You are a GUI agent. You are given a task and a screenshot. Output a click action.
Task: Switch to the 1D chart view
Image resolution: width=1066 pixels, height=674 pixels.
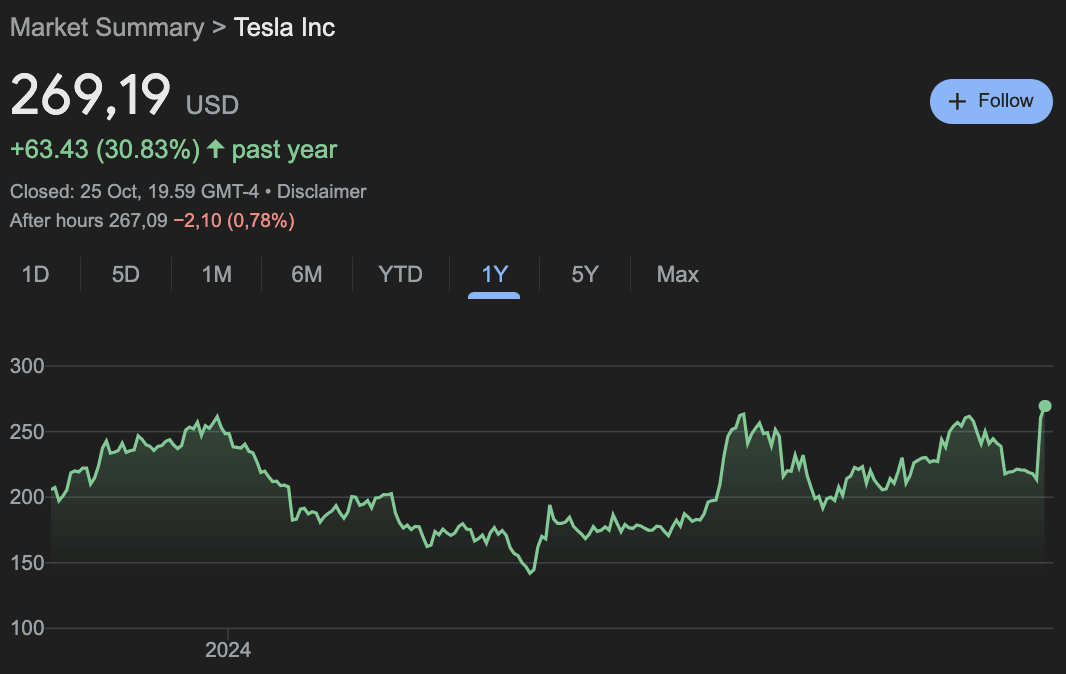[x=35, y=274]
